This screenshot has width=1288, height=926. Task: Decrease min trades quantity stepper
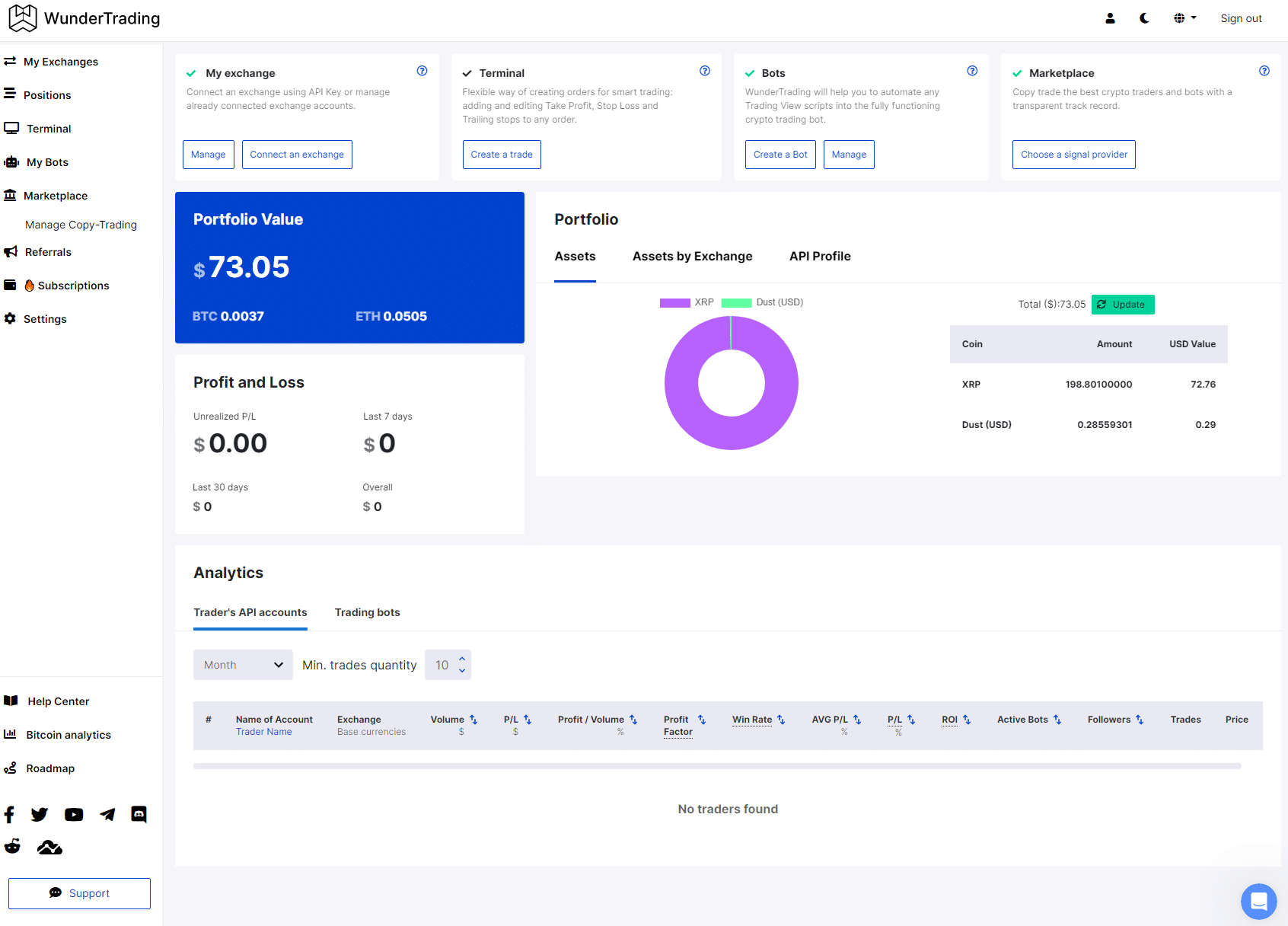(462, 671)
